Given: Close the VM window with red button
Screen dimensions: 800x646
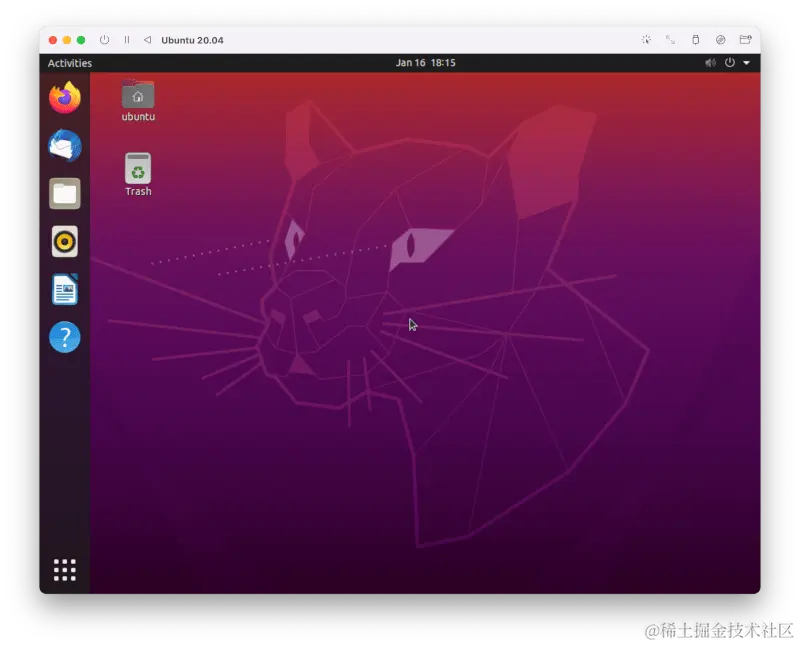Looking at the screenshot, I should tap(53, 40).
